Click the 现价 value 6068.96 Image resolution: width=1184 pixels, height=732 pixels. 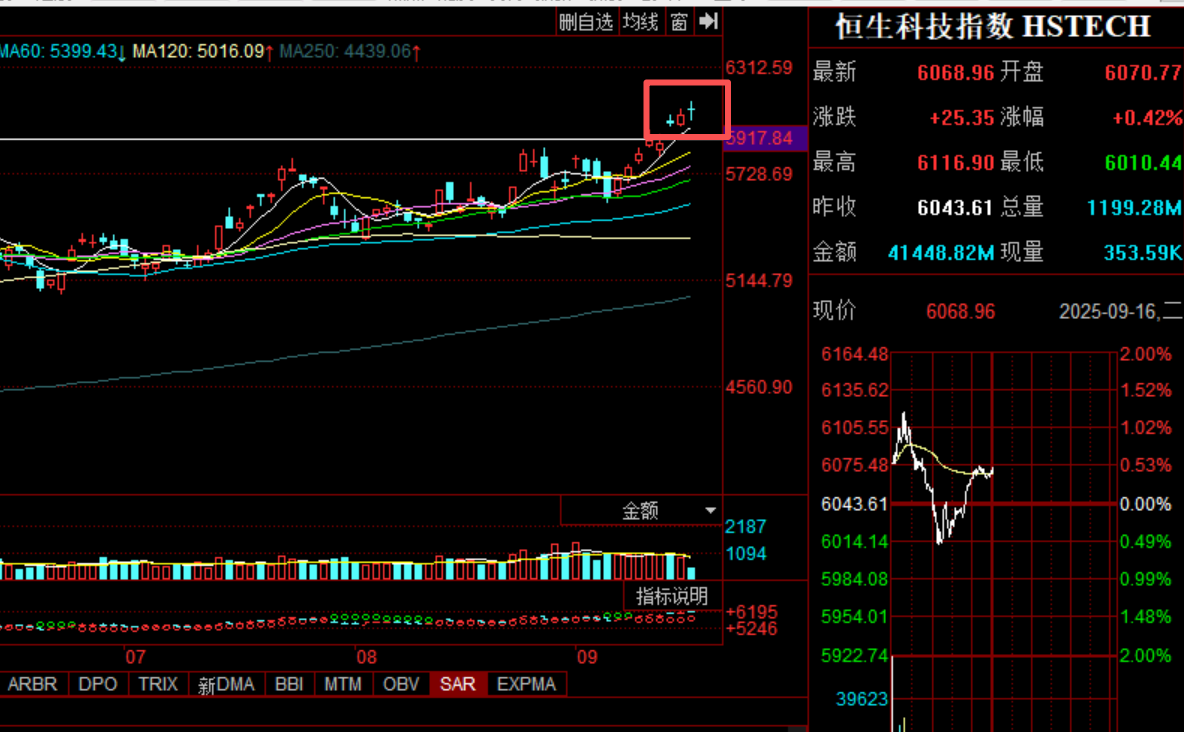pyautogui.click(x=960, y=311)
